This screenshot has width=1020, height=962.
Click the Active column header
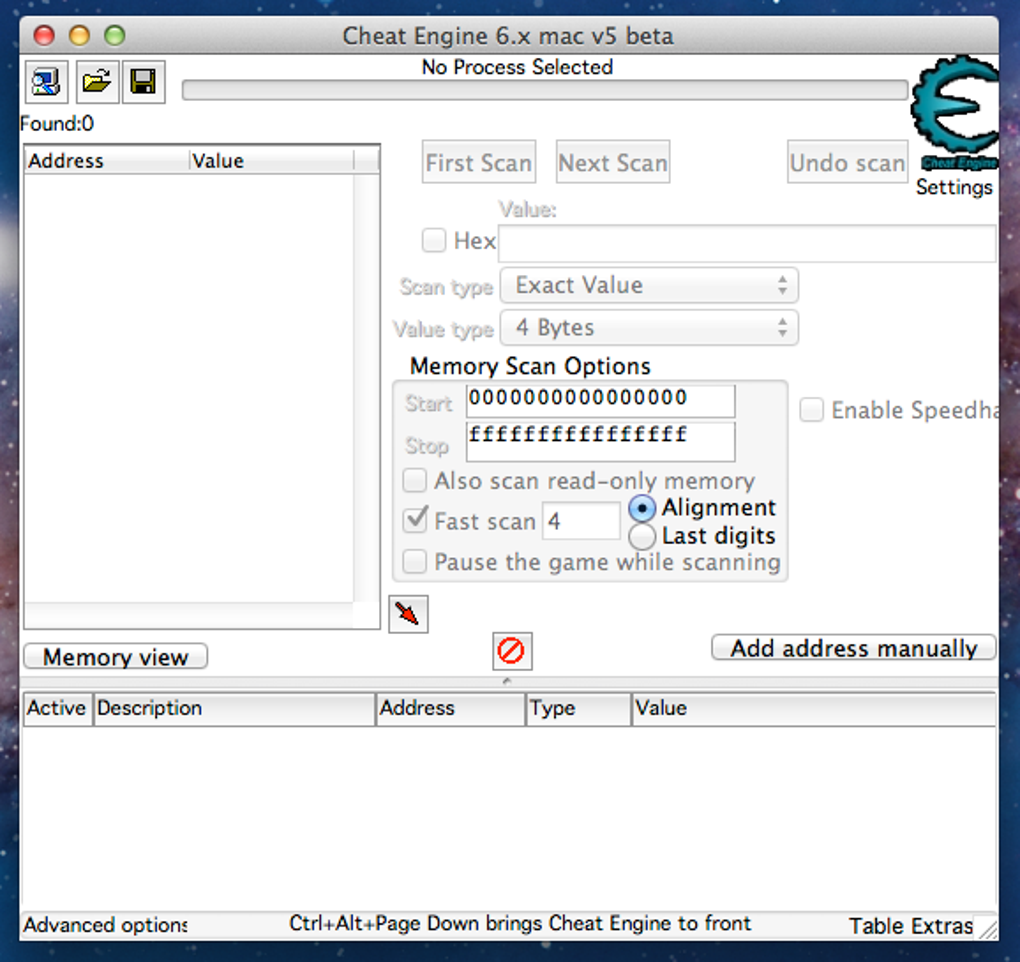pyautogui.click(x=58, y=708)
